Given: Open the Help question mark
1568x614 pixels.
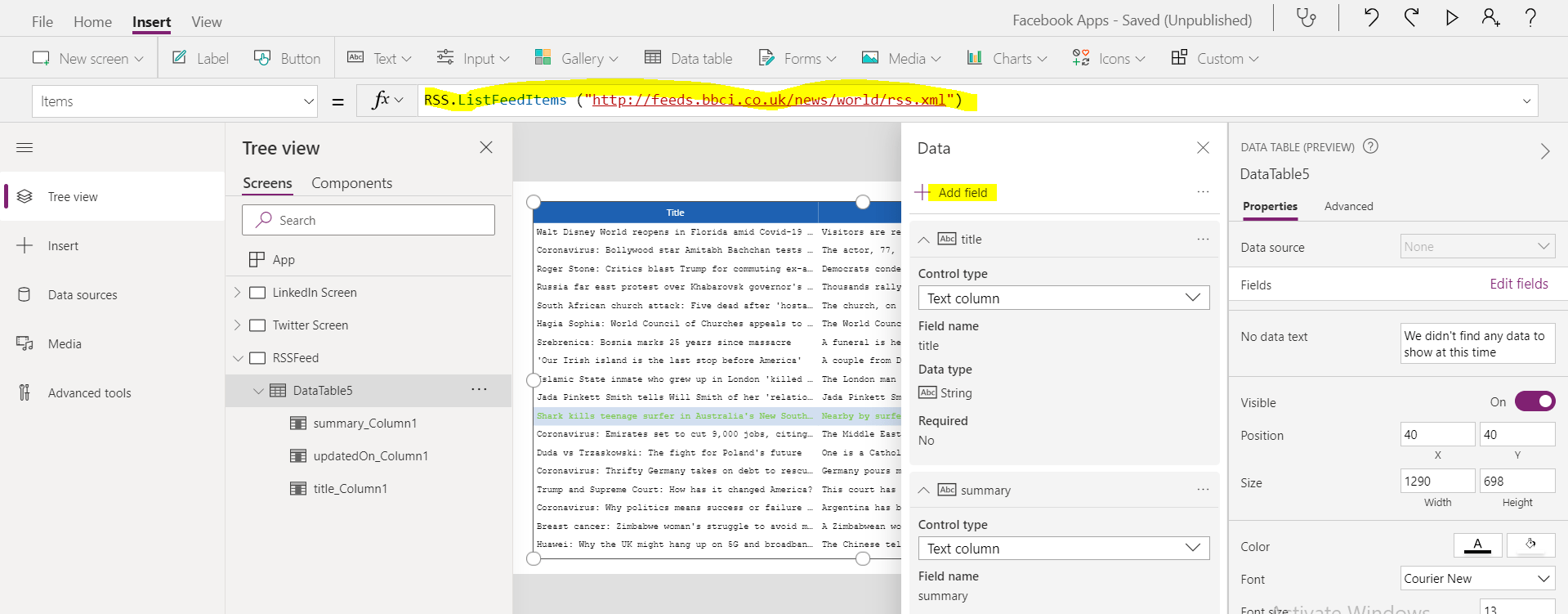Looking at the screenshot, I should 1530,18.
